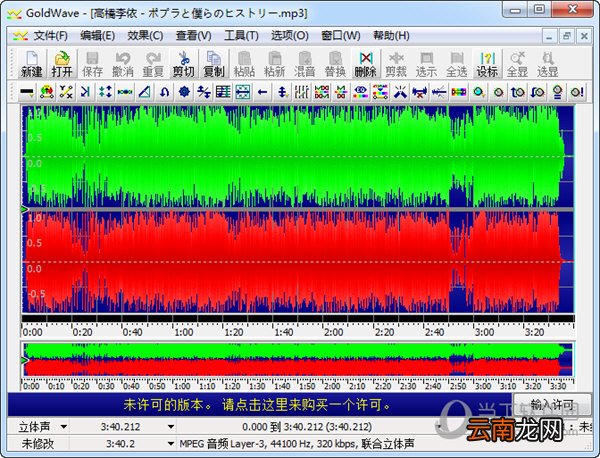The height and width of the screenshot is (458, 600).
Task: Click the Pop/Click filter crossed-tools icon
Action: (x=400, y=92)
